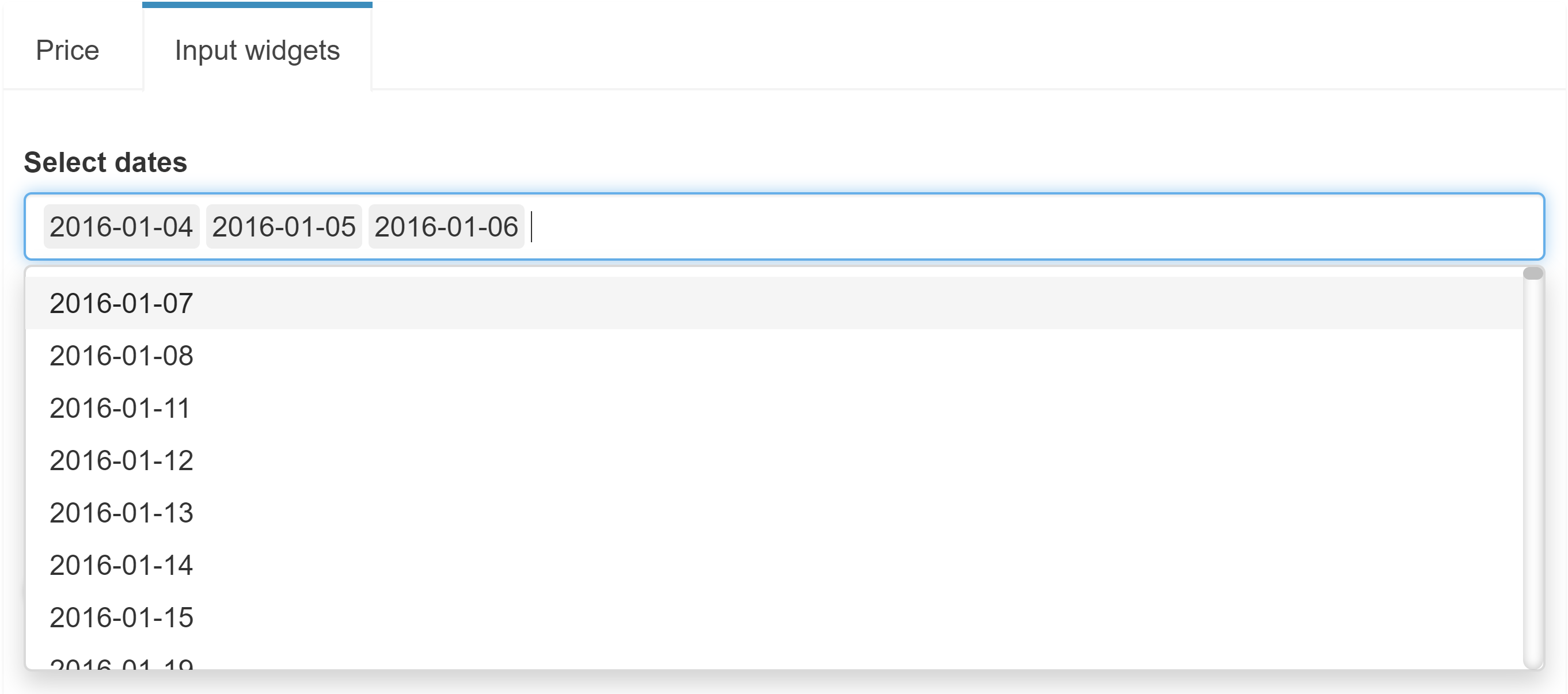
Task: Select the Input widgets tab
Action: [256, 51]
